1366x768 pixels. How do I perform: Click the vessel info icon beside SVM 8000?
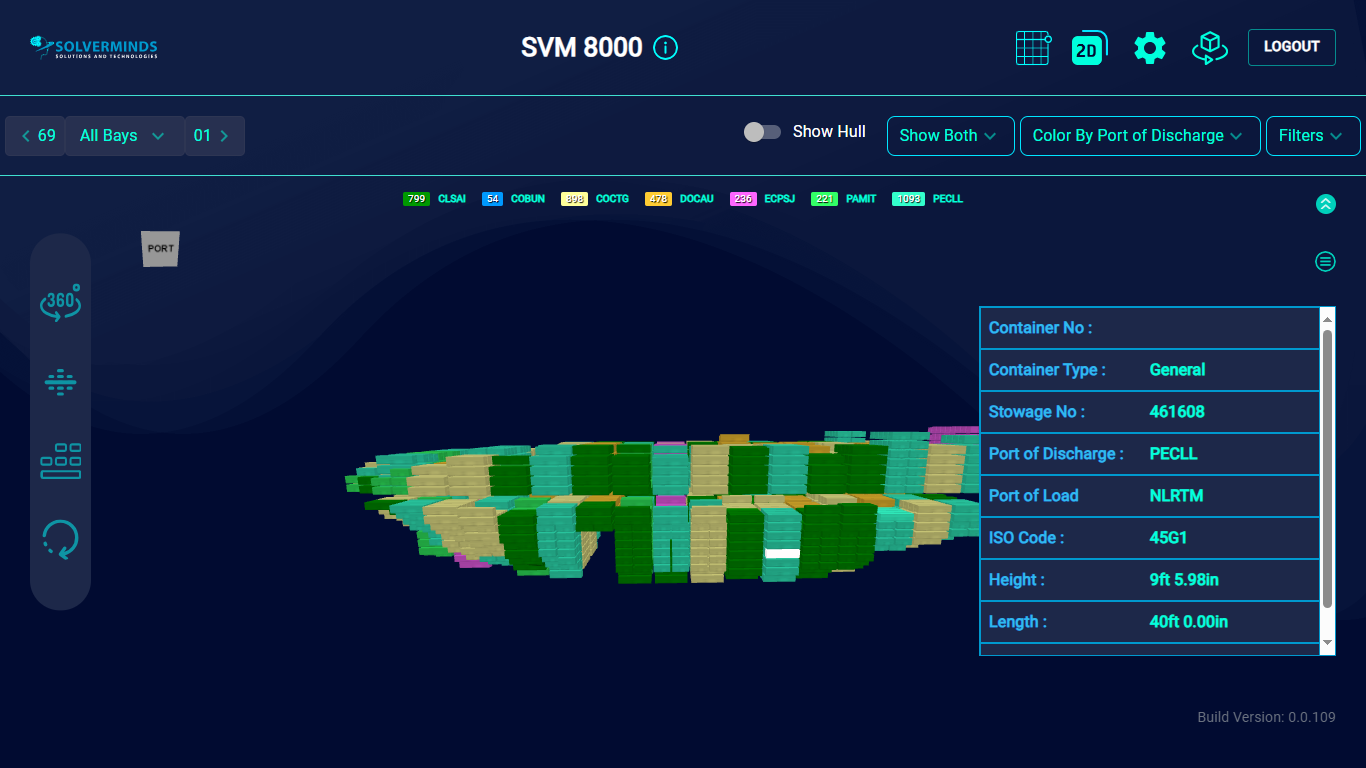coord(665,48)
